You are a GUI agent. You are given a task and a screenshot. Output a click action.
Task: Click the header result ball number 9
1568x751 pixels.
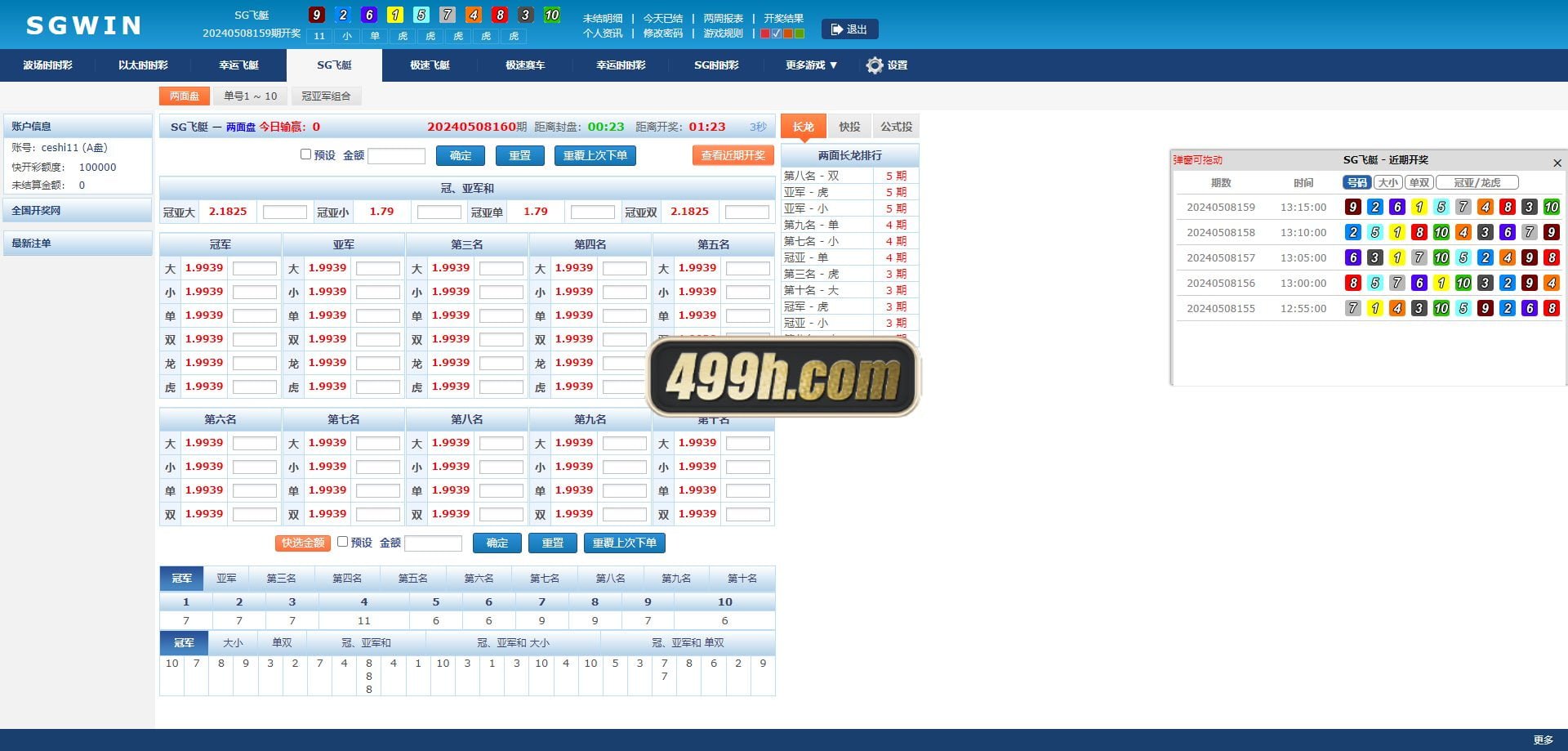(x=317, y=15)
